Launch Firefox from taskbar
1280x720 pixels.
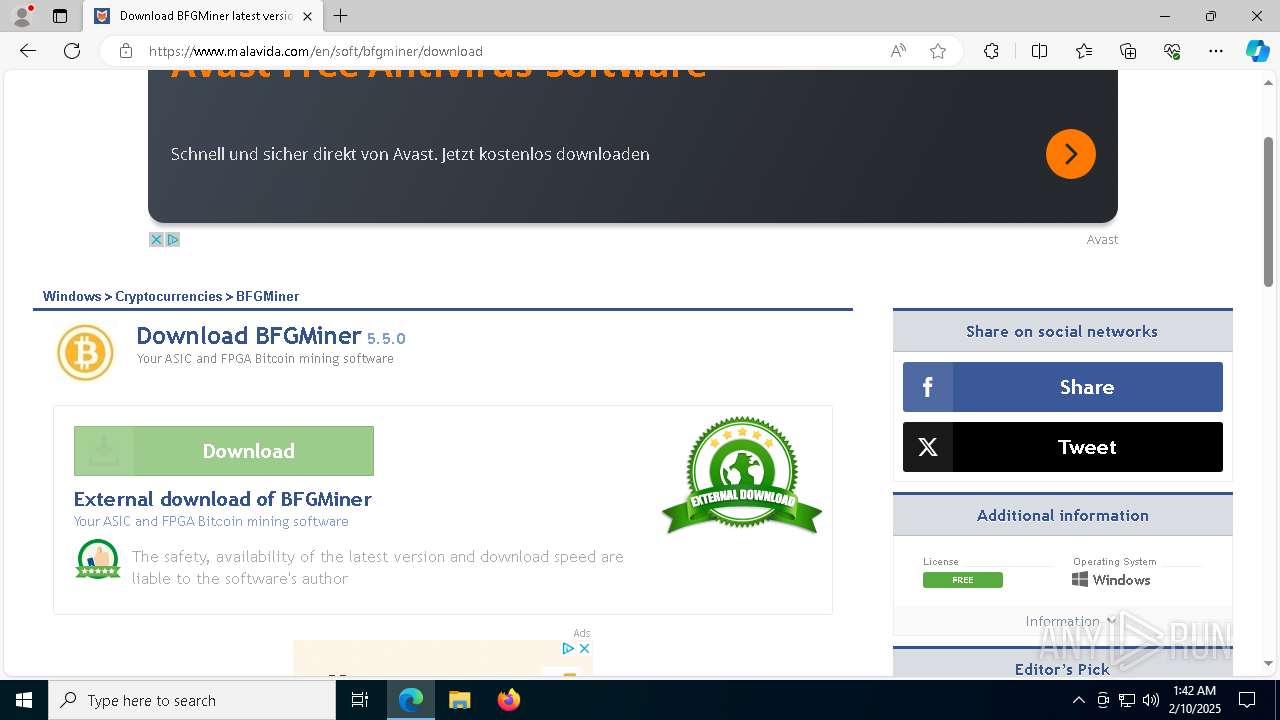[x=509, y=700]
